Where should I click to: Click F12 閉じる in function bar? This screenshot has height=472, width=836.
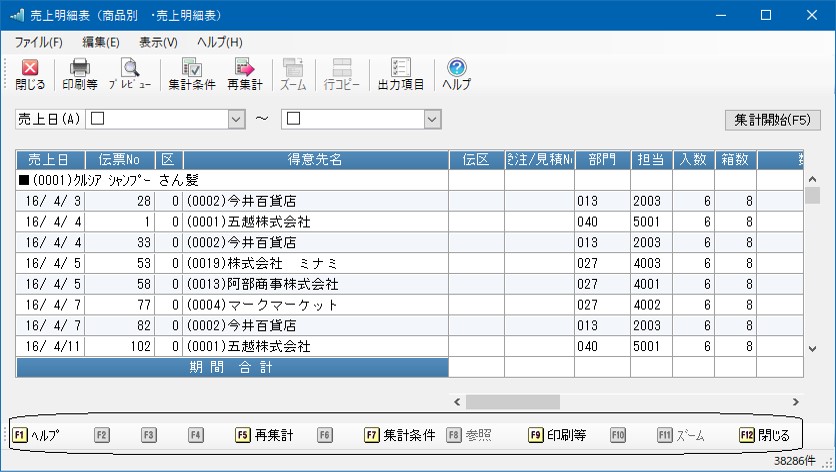coord(765,435)
